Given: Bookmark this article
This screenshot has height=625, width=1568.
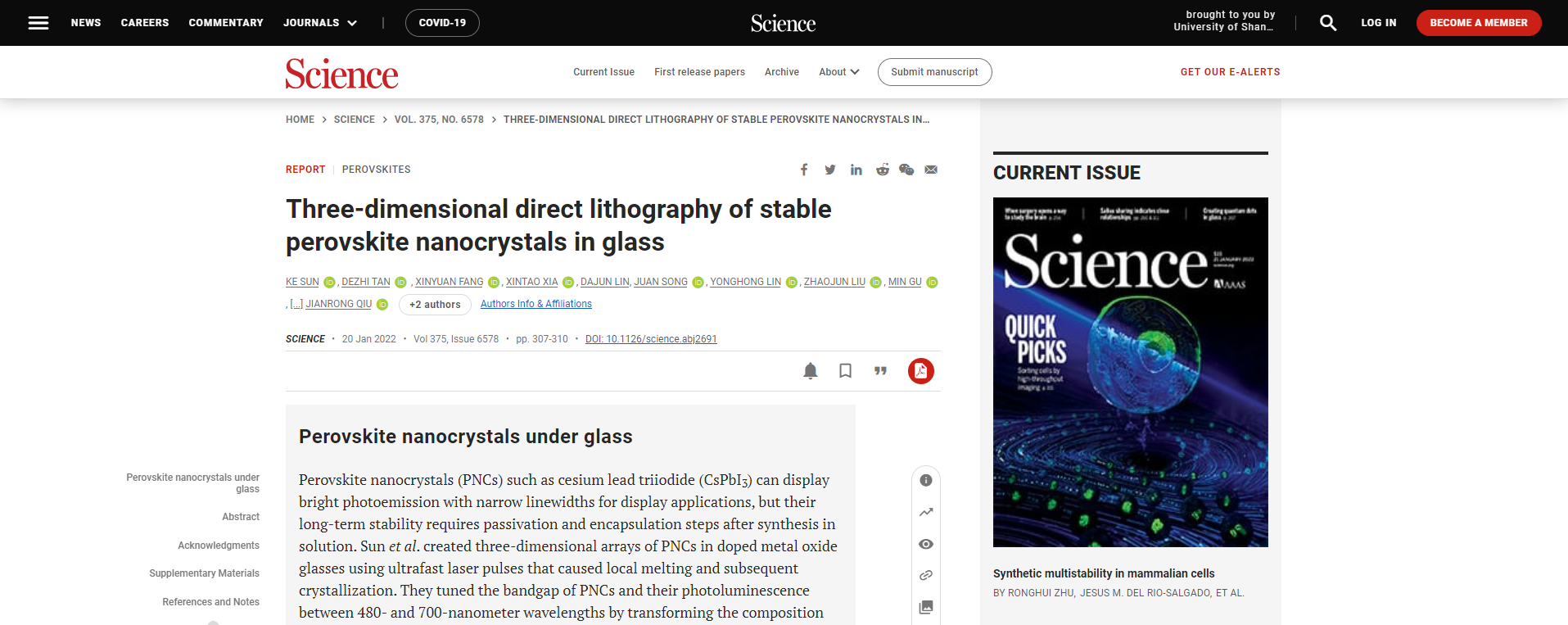Looking at the screenshot, I should [846, 371].
